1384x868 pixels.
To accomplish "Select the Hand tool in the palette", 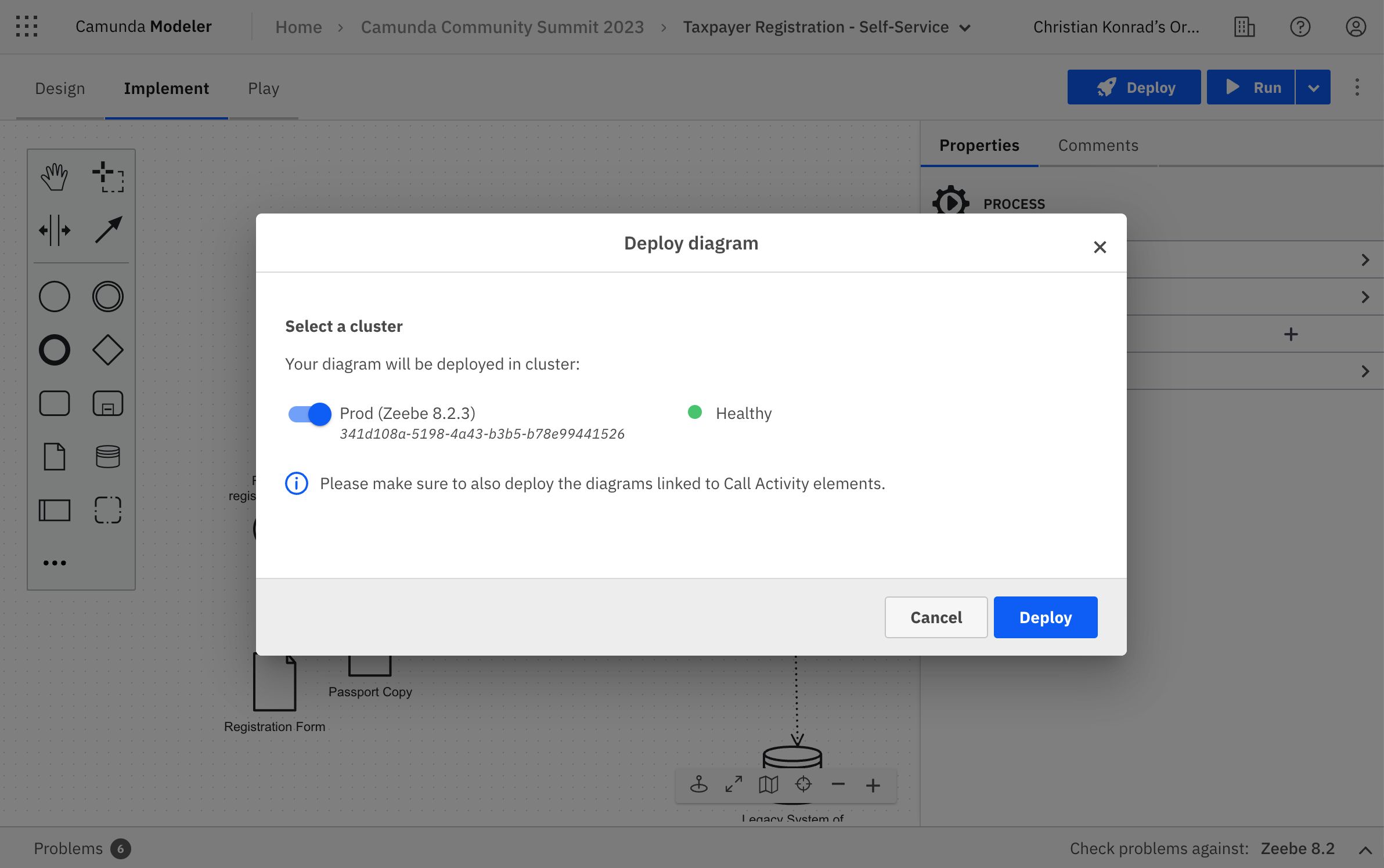I will (x=55, y=176).
